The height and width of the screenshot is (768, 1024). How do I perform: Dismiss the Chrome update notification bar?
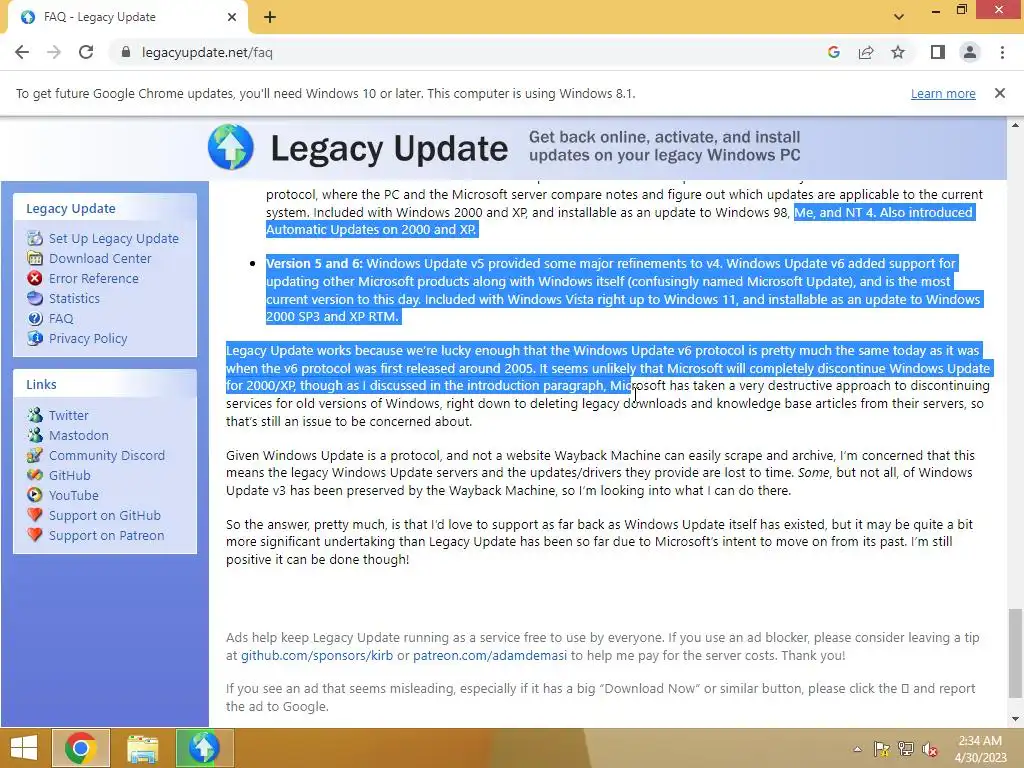1000,93
